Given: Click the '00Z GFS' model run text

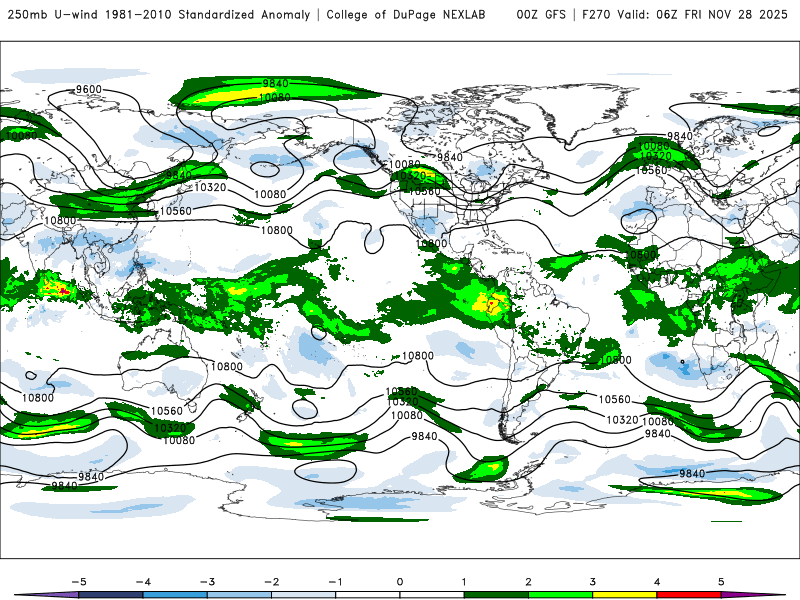Looking at the screenshot, I should (x=541, y=14).
